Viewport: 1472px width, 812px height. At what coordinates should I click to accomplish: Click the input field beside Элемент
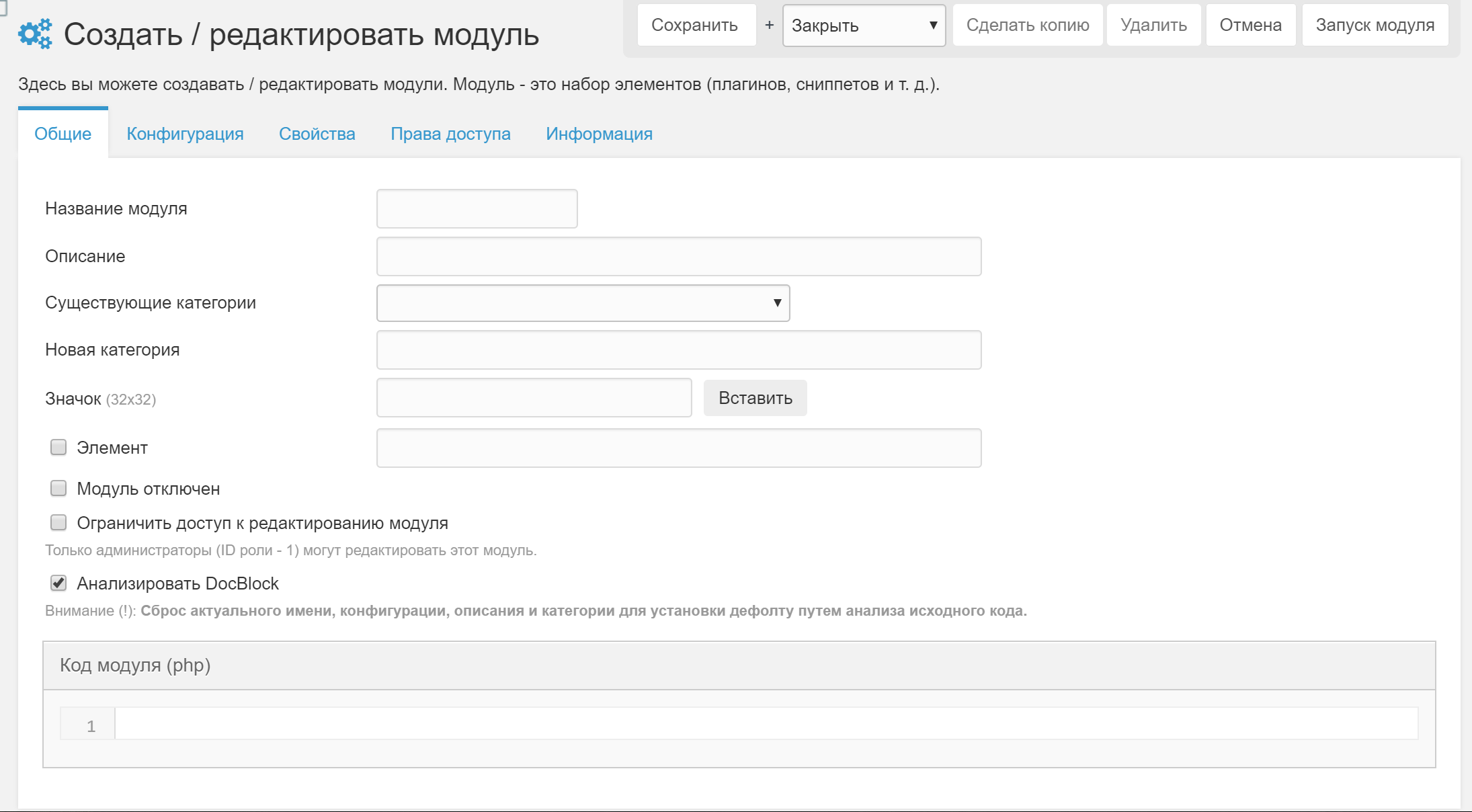[679, 448]
